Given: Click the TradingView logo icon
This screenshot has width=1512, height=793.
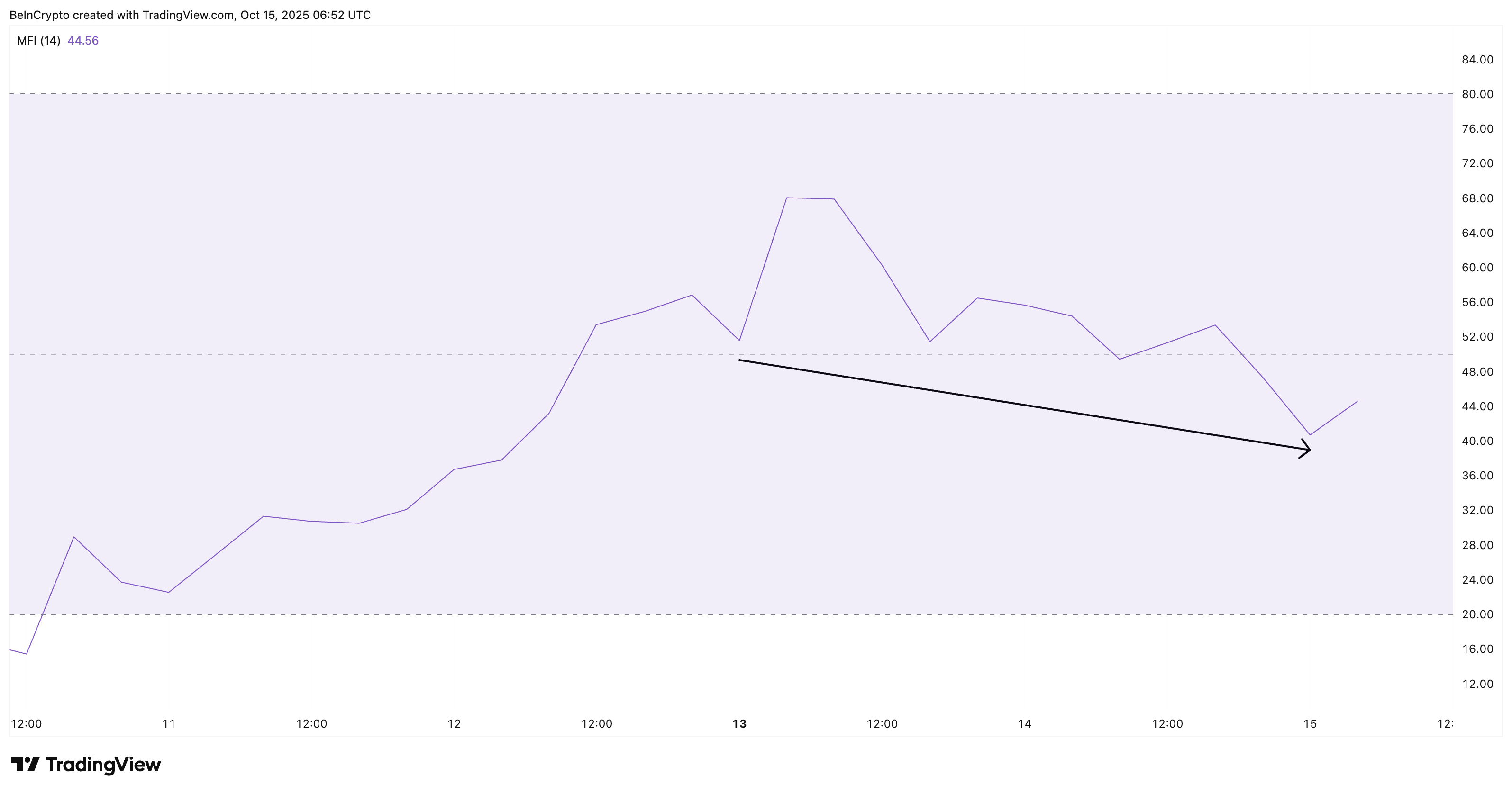Looking at the screenshot, I should point(25,764).
